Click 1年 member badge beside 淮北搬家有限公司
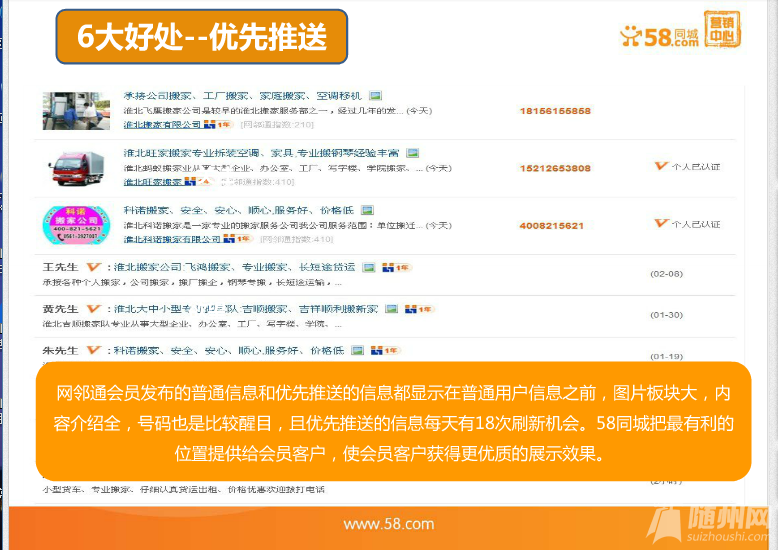 pos(218,125)
